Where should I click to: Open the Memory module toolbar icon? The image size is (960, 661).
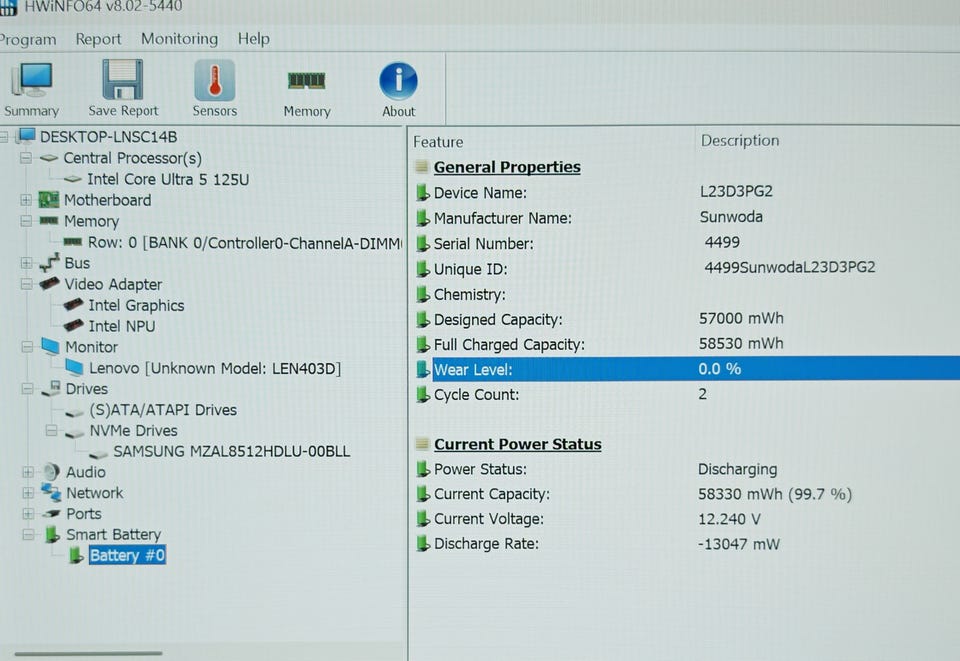coord(306,80)
